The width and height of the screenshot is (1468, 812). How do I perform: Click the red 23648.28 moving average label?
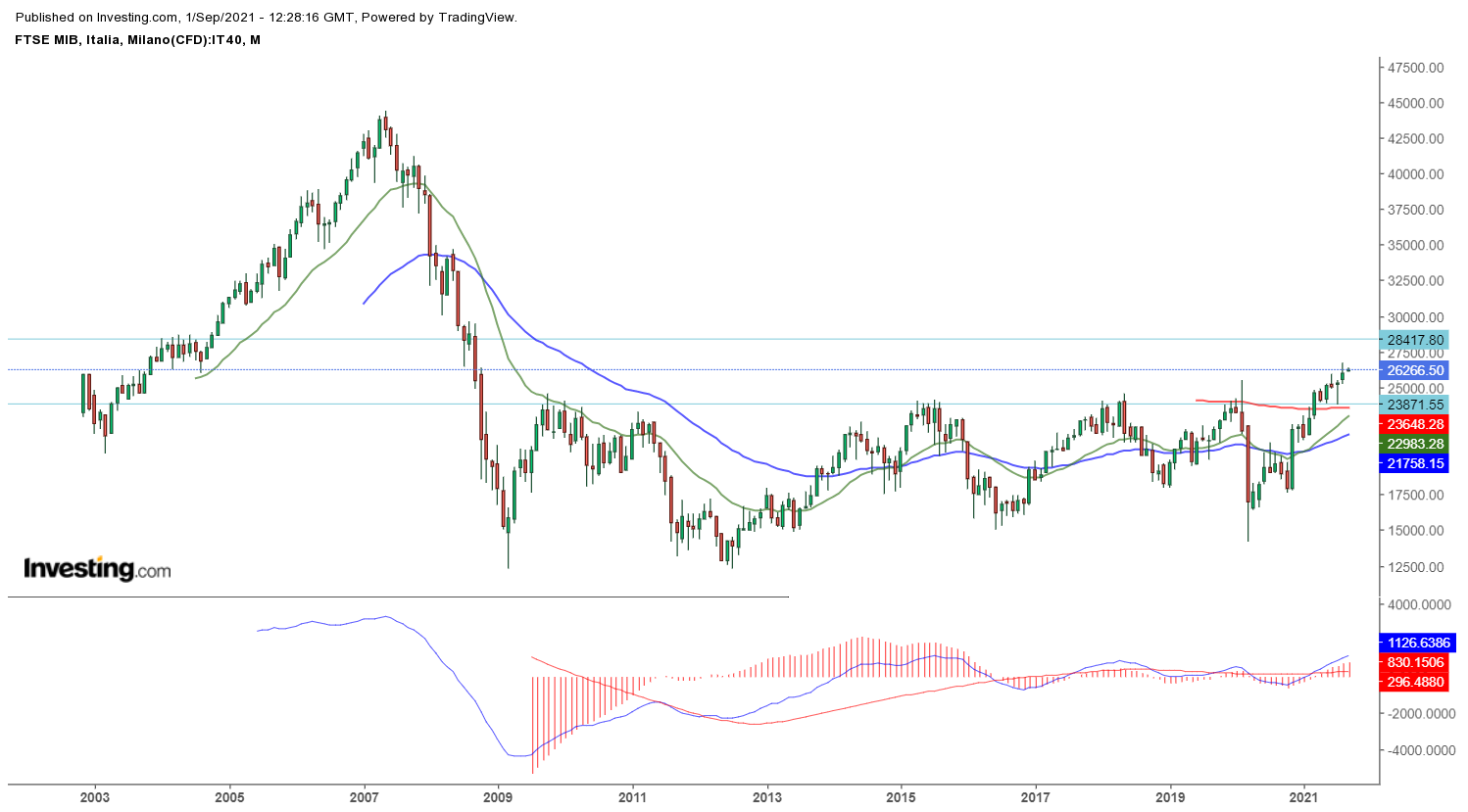coord(1414,424)
